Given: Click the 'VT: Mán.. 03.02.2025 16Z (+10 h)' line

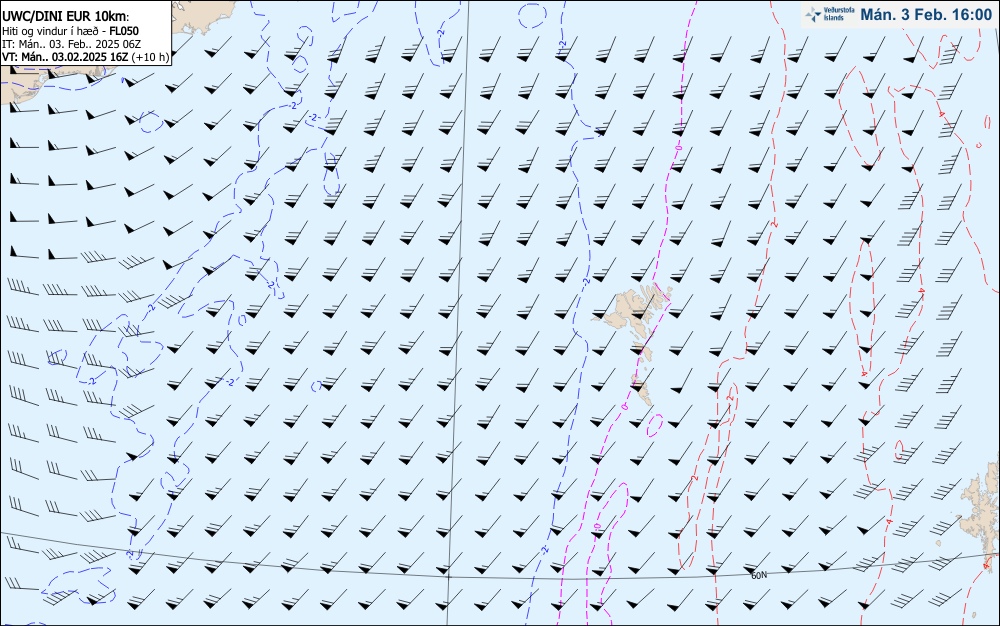Looking at the screenshot, I should (x=85, y=57).
